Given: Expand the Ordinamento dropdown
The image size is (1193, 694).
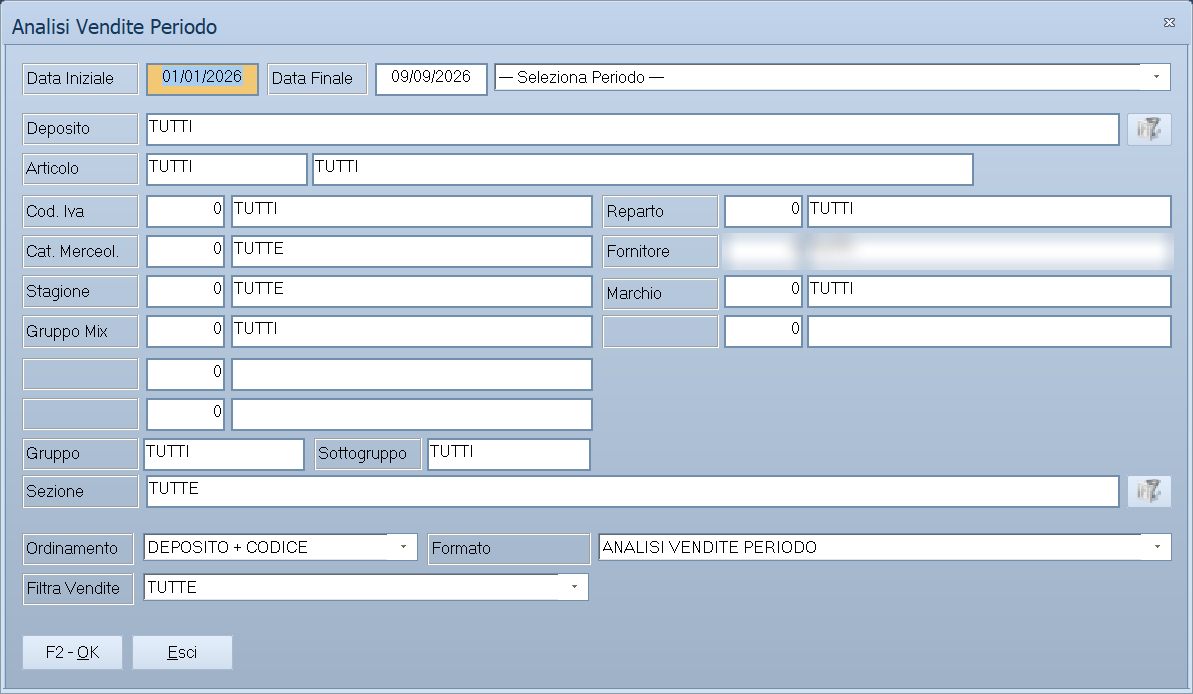Looking at the screenshot, I should tap(403, 547).
